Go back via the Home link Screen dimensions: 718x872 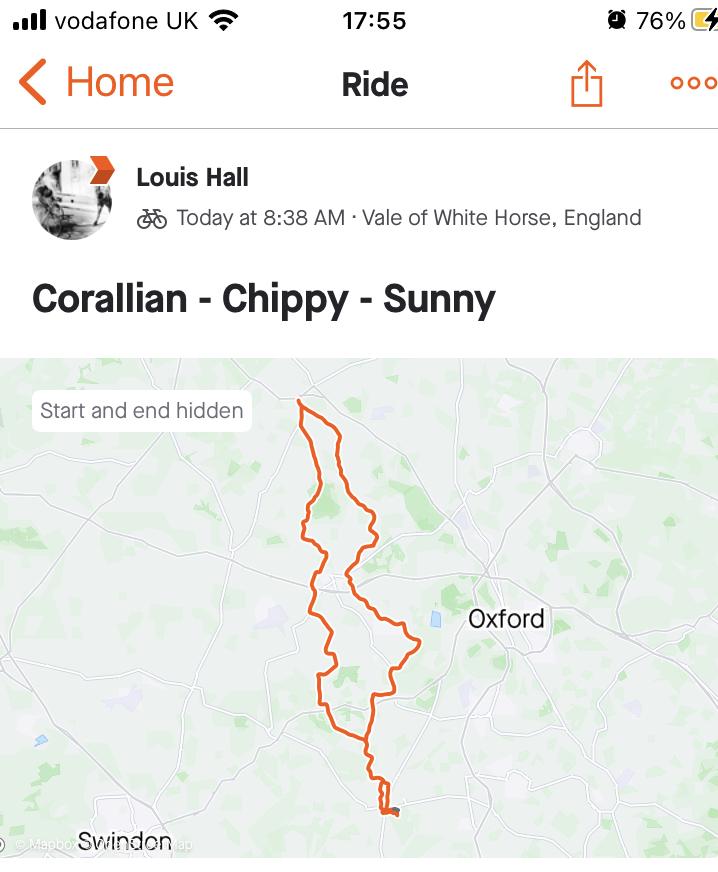pyautogui.click(x=119, y=82)
